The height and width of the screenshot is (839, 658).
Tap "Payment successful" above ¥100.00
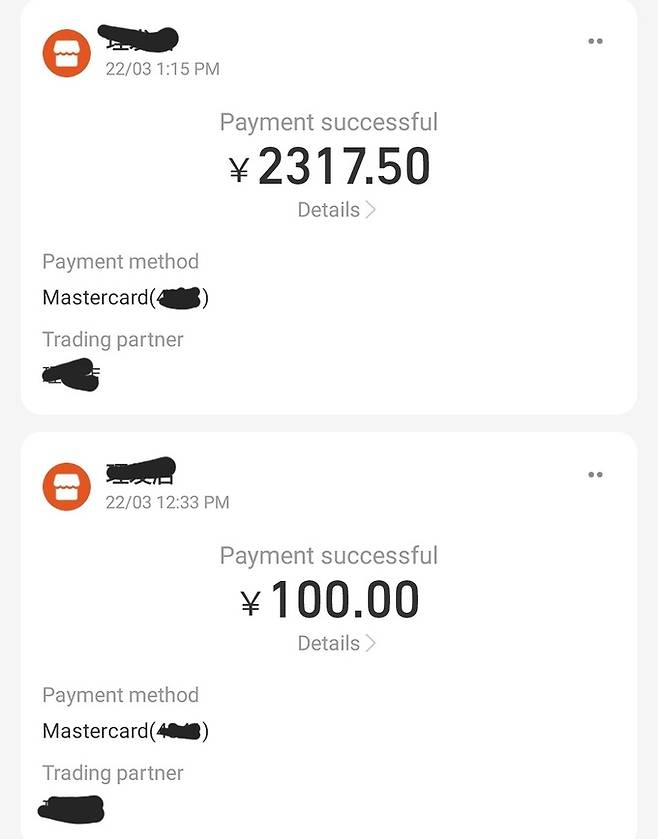329,555
